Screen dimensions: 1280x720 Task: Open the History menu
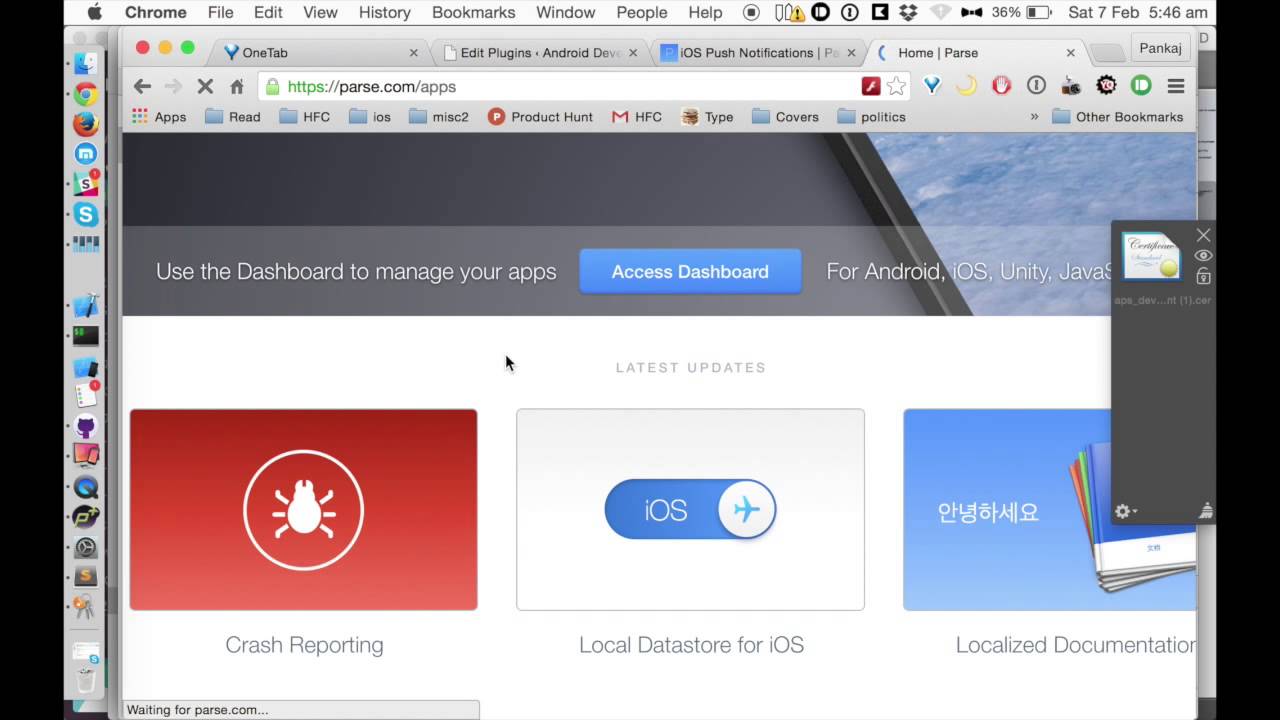pyautogui.click(x=384, y=12)
